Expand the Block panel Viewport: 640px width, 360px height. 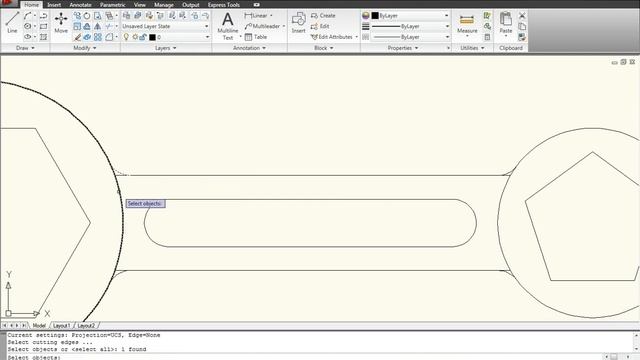pos(324,48)
